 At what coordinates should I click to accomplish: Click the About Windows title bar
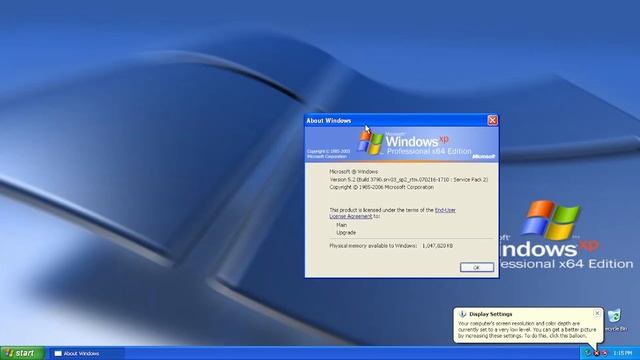[x=396, y=120]
